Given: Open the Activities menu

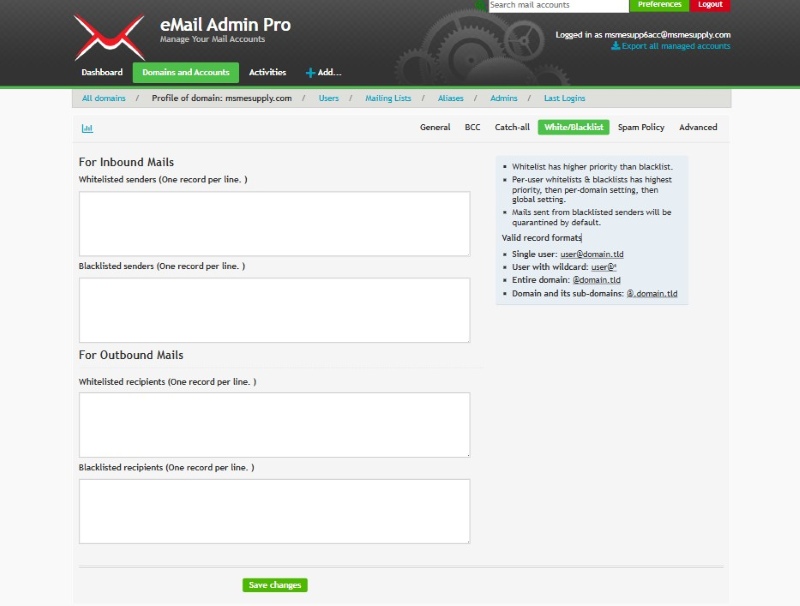Looking at the screenshot, I should 267,72.
